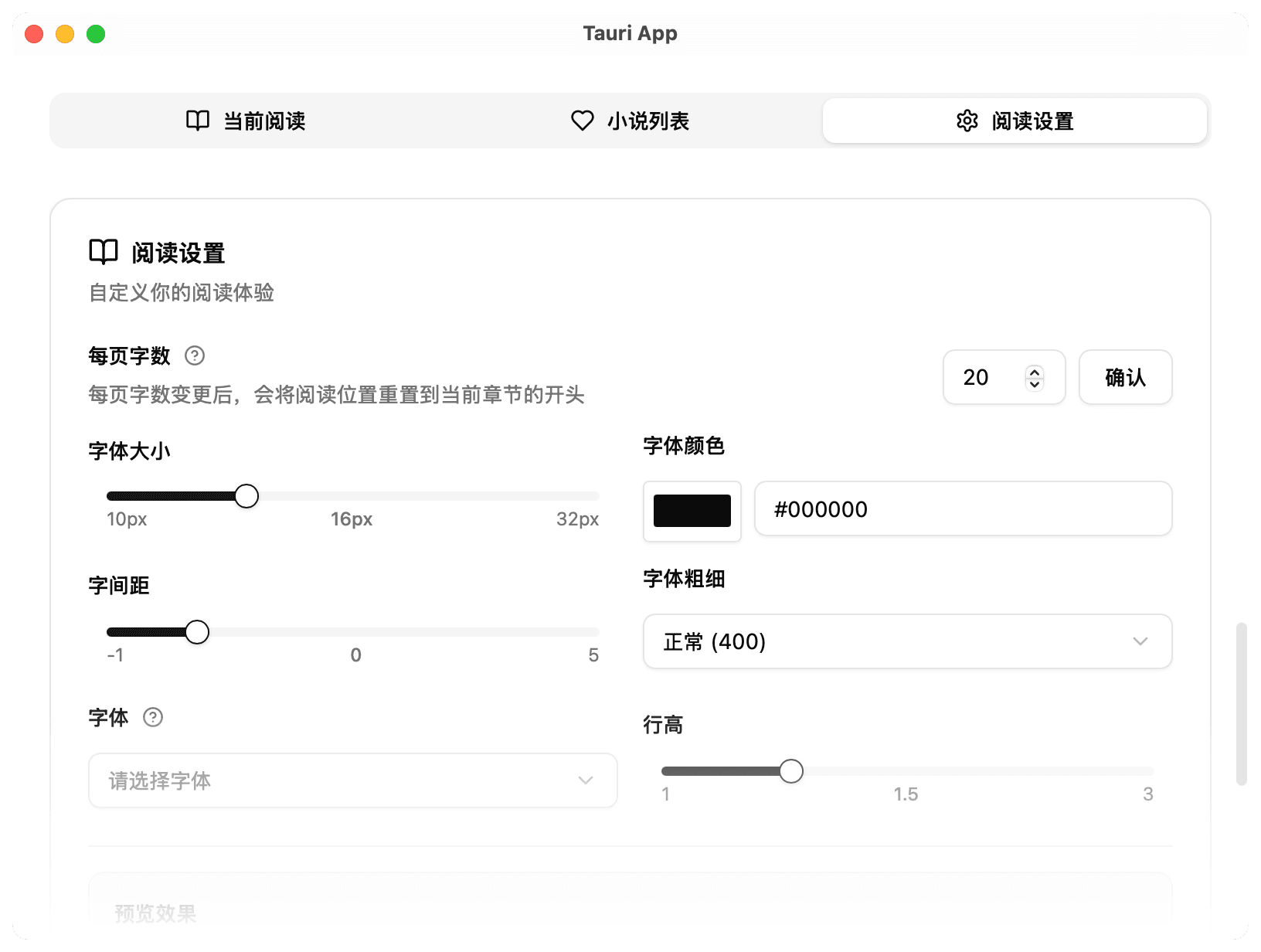The image size is (1261, 952).
Task: Click the book icon beside 阅读设置 heading
Action: pyautogui.click(x=103, y=251)
